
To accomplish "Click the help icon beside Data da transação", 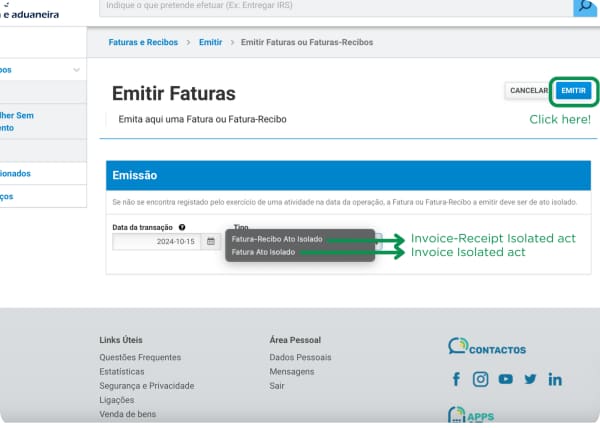I will click(x=182, y=227).
